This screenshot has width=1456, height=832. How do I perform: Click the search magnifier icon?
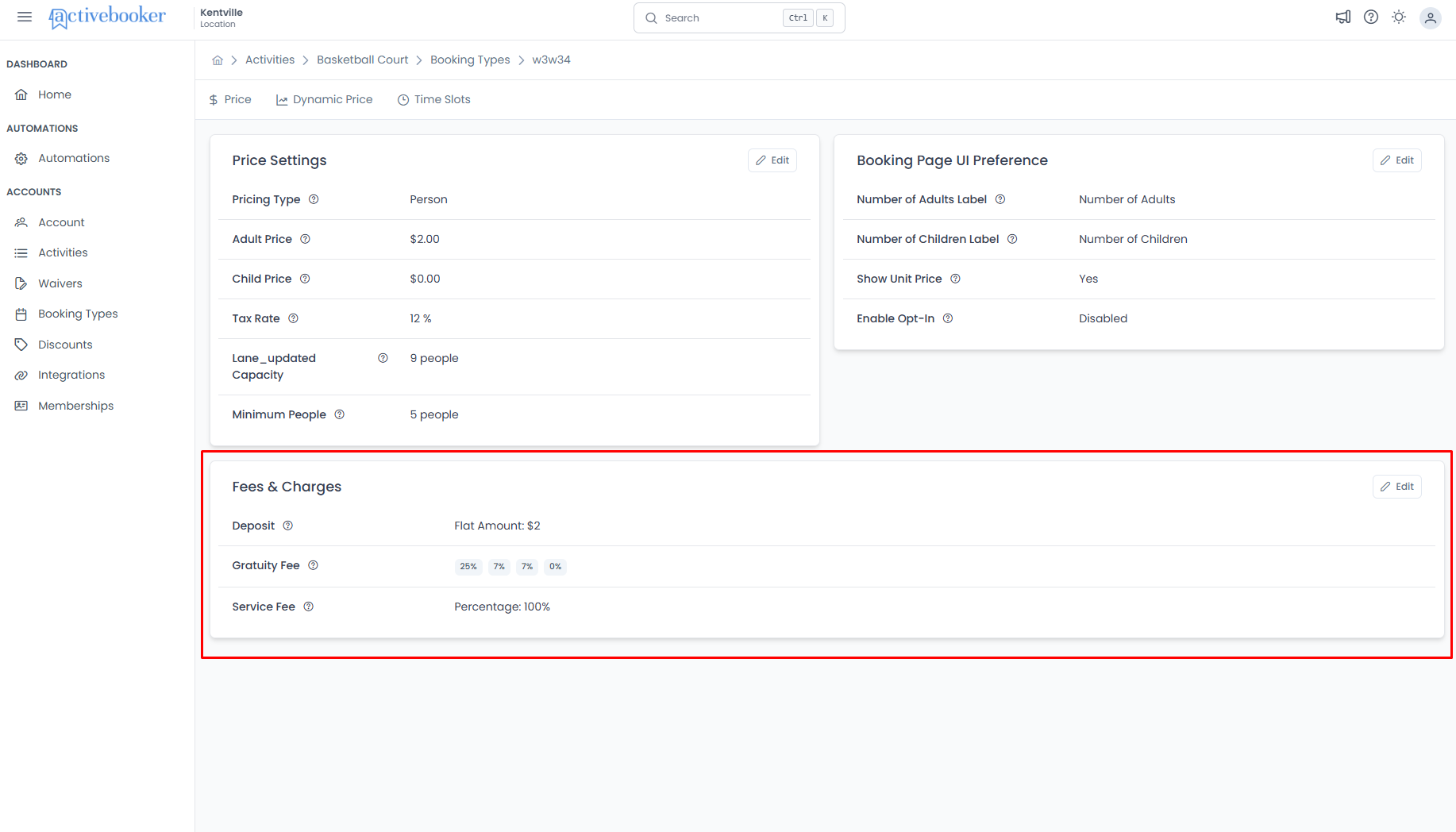651,17
